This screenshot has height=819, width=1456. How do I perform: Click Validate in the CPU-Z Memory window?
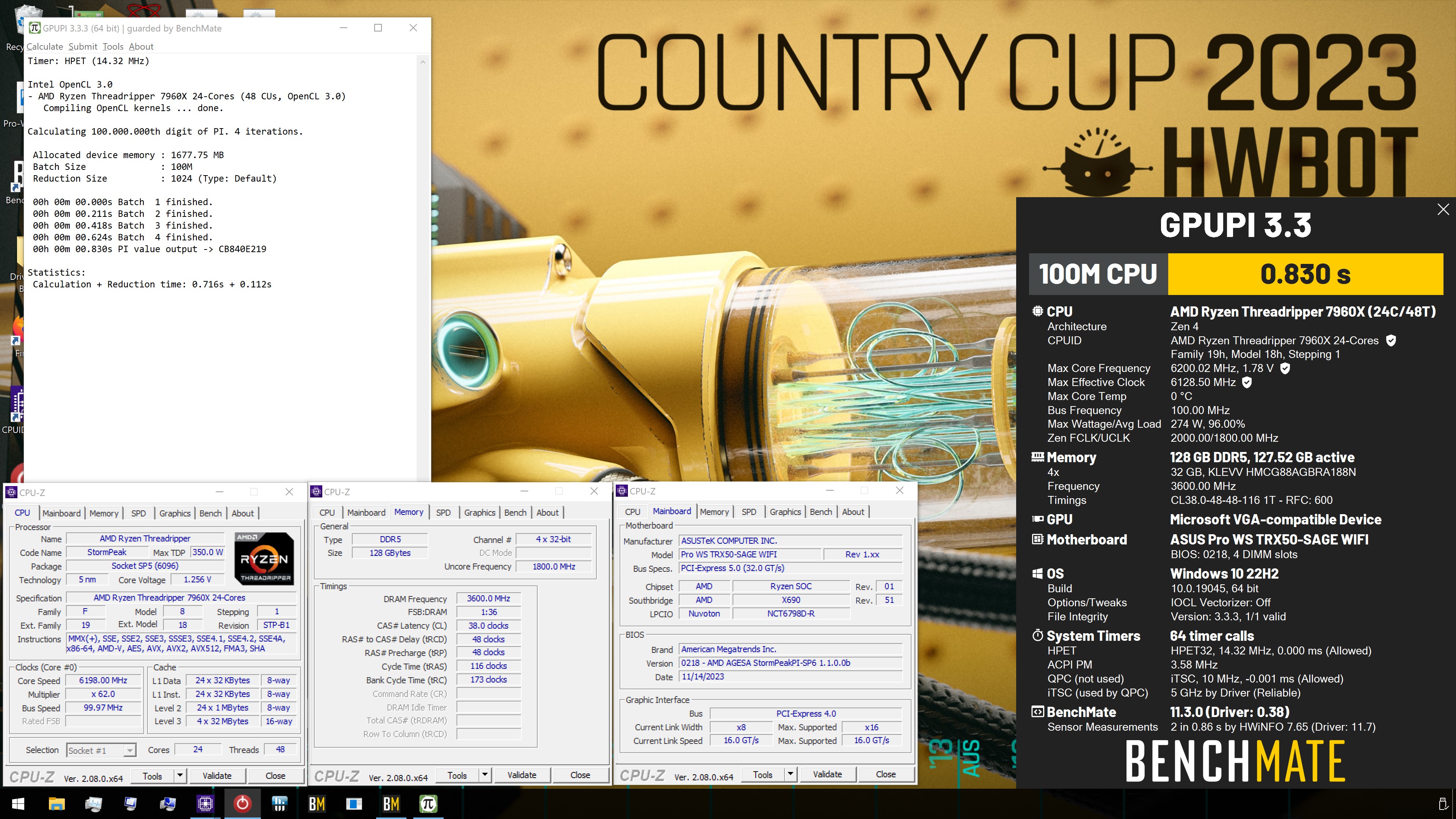[522, 775]
